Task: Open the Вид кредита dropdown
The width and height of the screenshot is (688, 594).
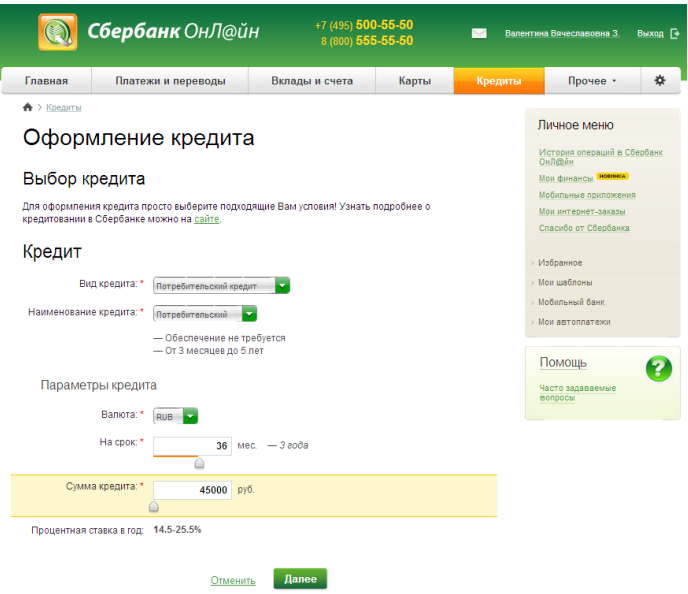Action: [x=282, y=286]
